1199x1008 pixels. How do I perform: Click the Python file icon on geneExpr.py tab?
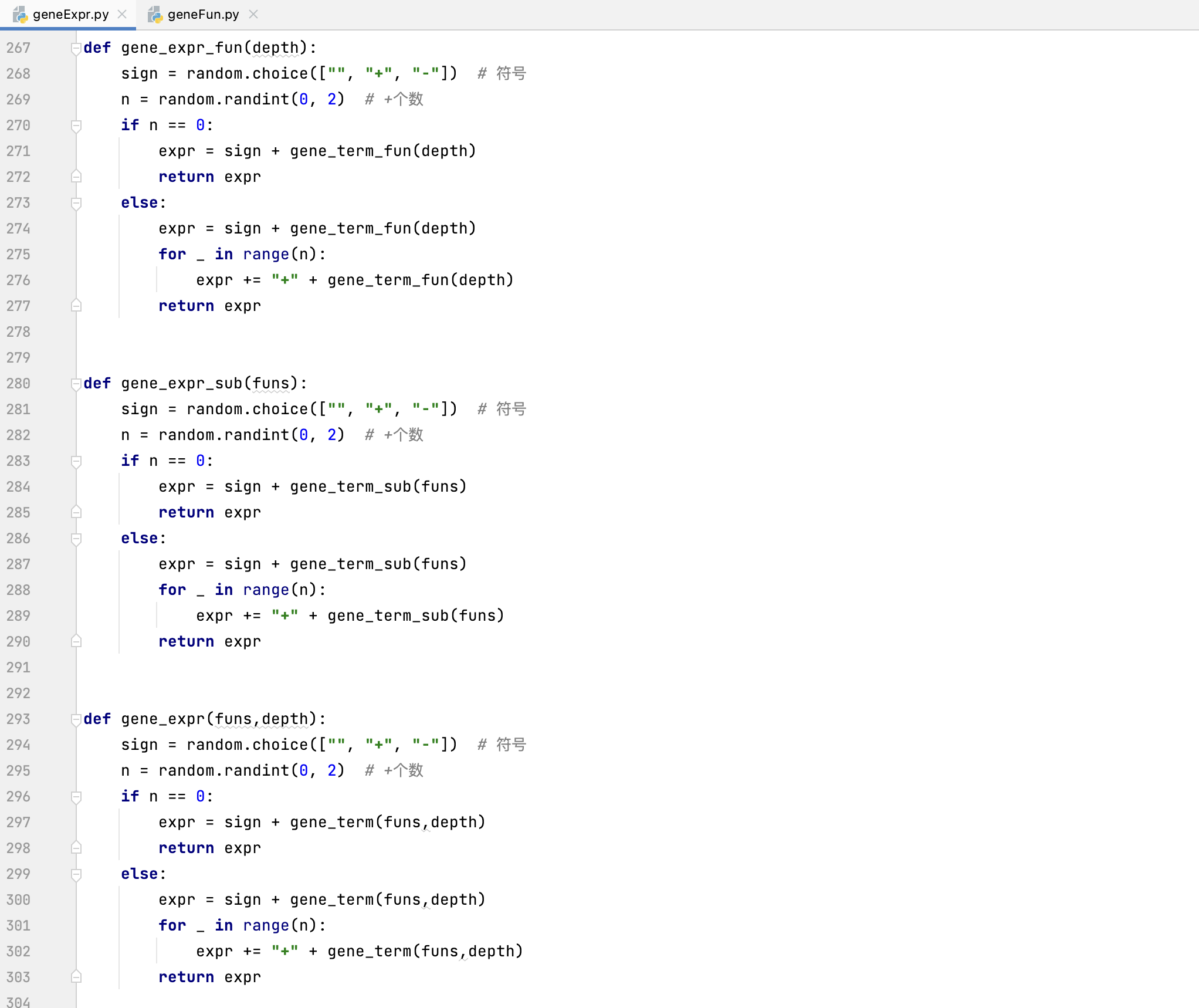coord(21,15)
